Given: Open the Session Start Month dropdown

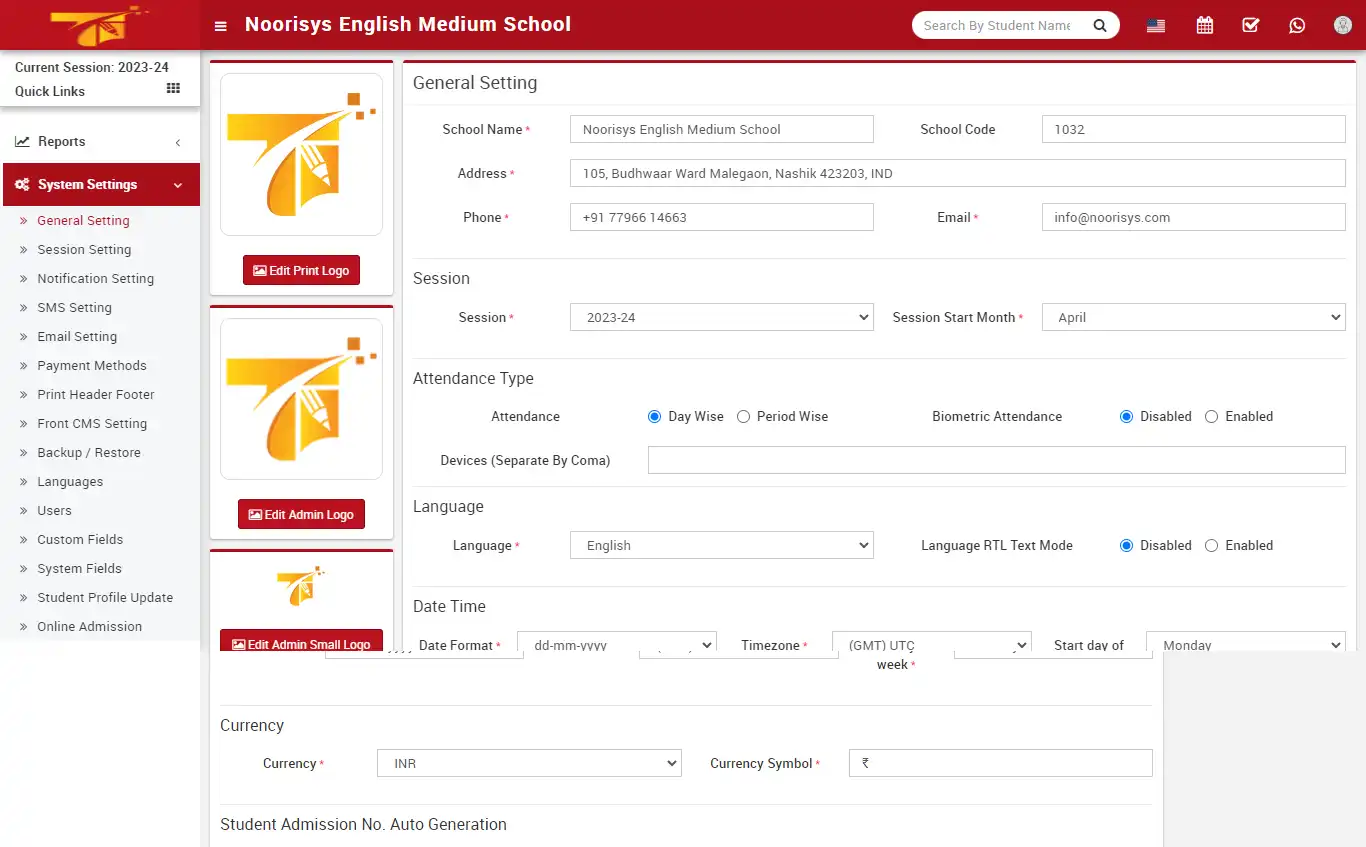Looking at the screenshot, I should [1193, 317].
